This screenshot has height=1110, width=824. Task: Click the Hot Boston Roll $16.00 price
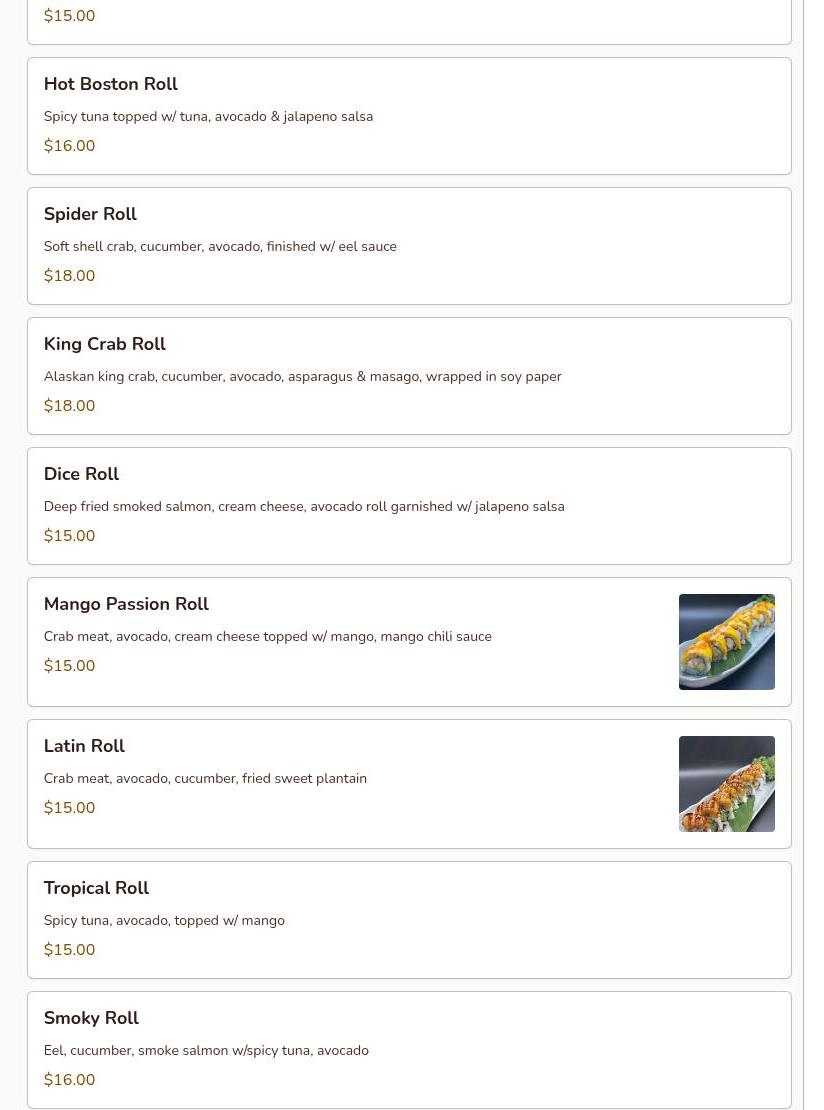click(69, 146)
